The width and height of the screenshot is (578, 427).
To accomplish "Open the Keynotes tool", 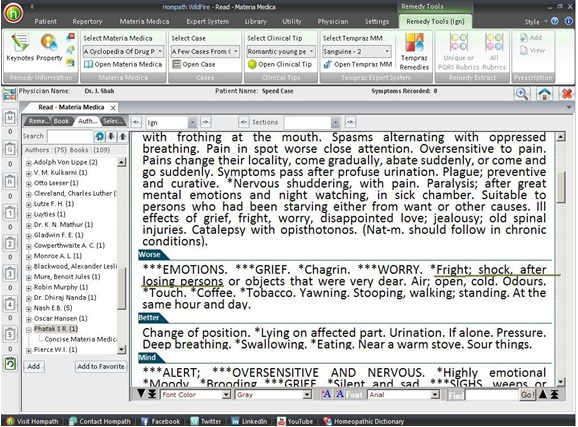I will (19, 47).
